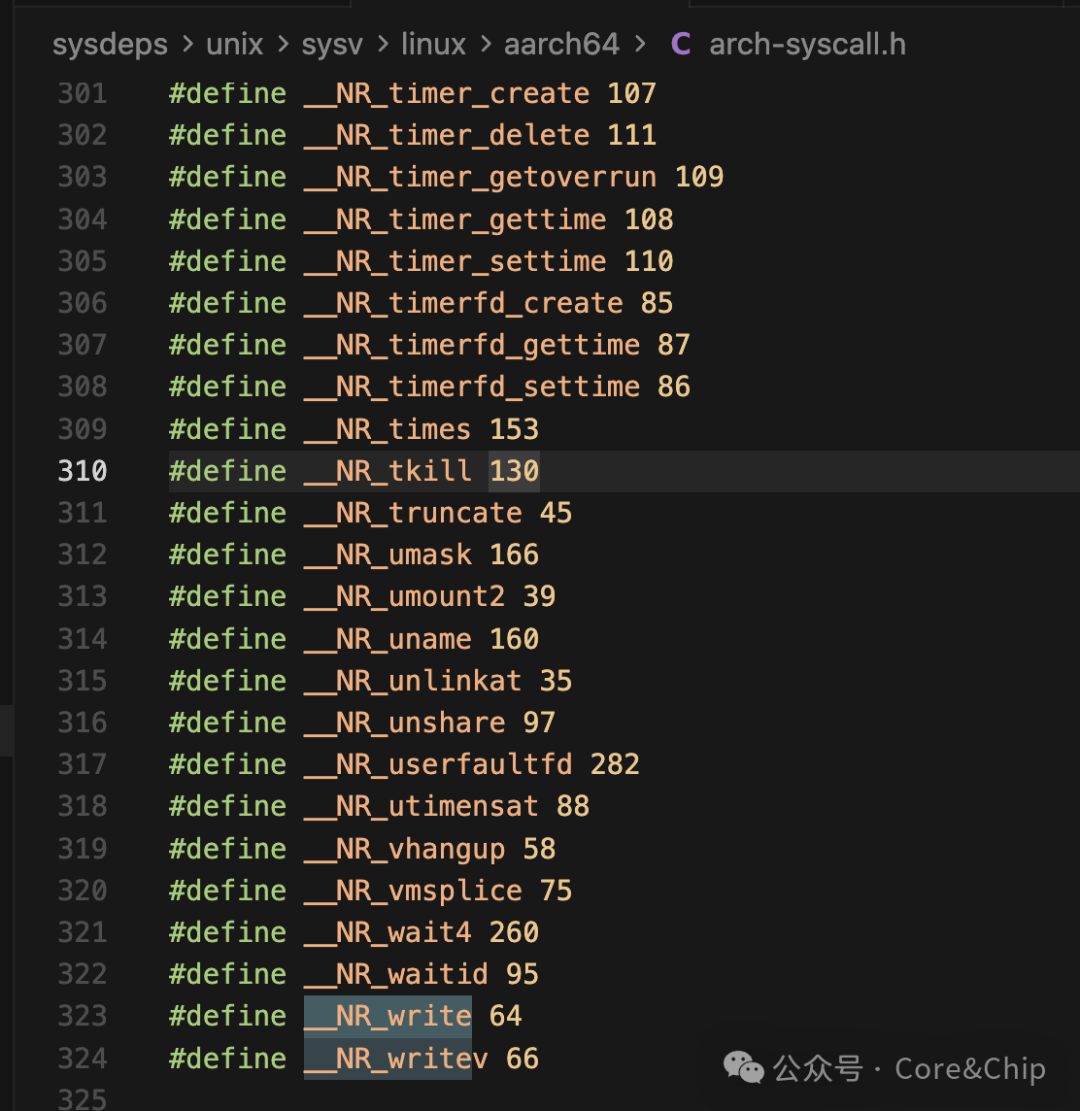Click the #define keyword on line 301

[x=227, y=93]
